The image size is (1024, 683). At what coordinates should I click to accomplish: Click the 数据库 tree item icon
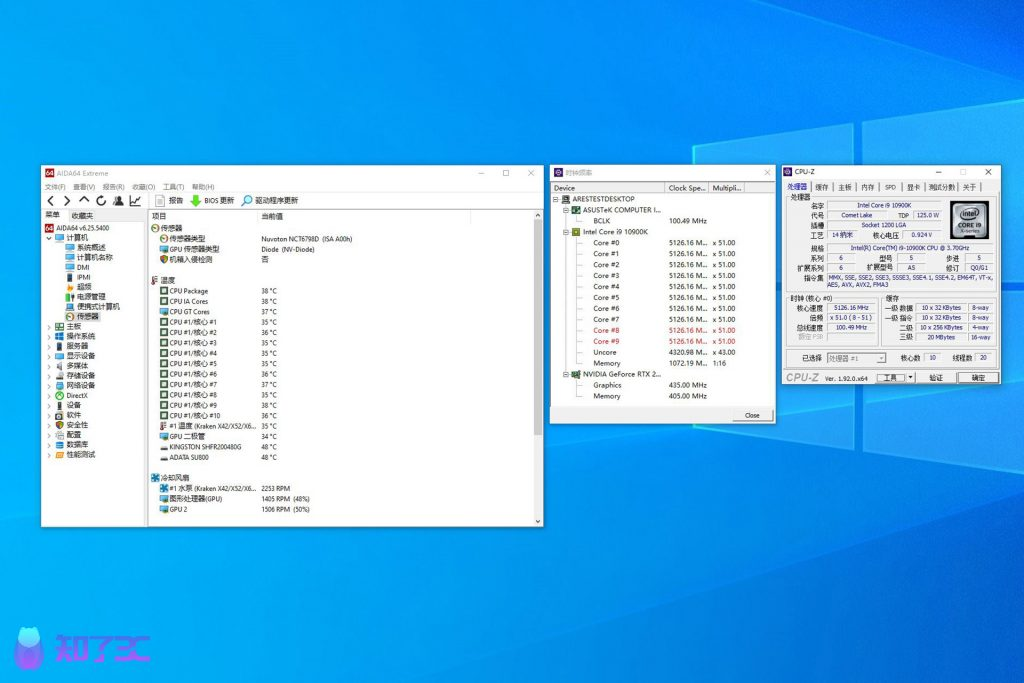[x=59, y=444]
